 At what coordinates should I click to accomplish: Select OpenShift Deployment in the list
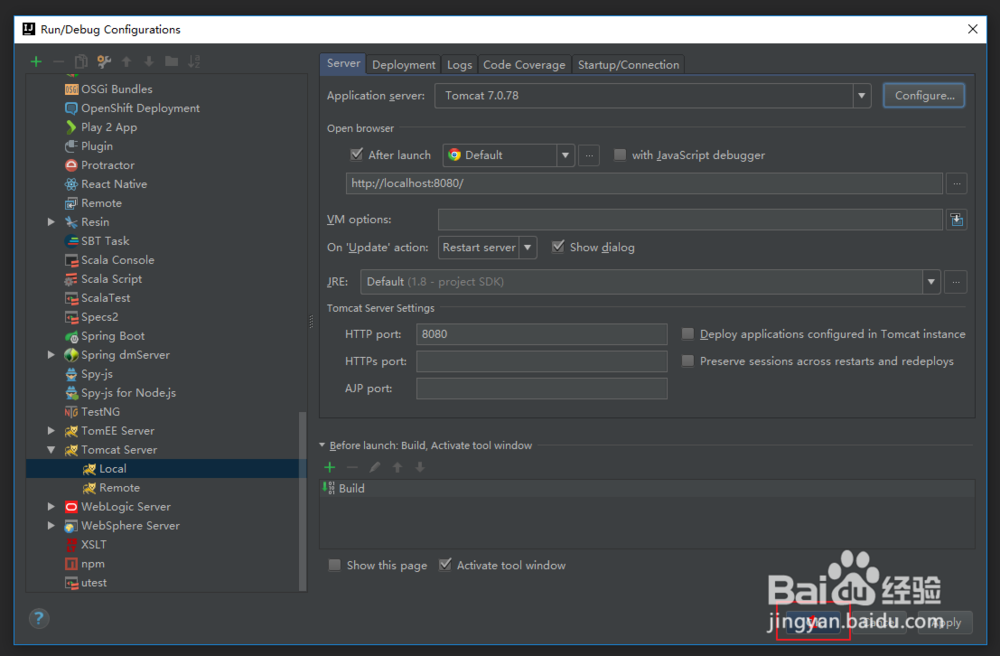point(132,108)
